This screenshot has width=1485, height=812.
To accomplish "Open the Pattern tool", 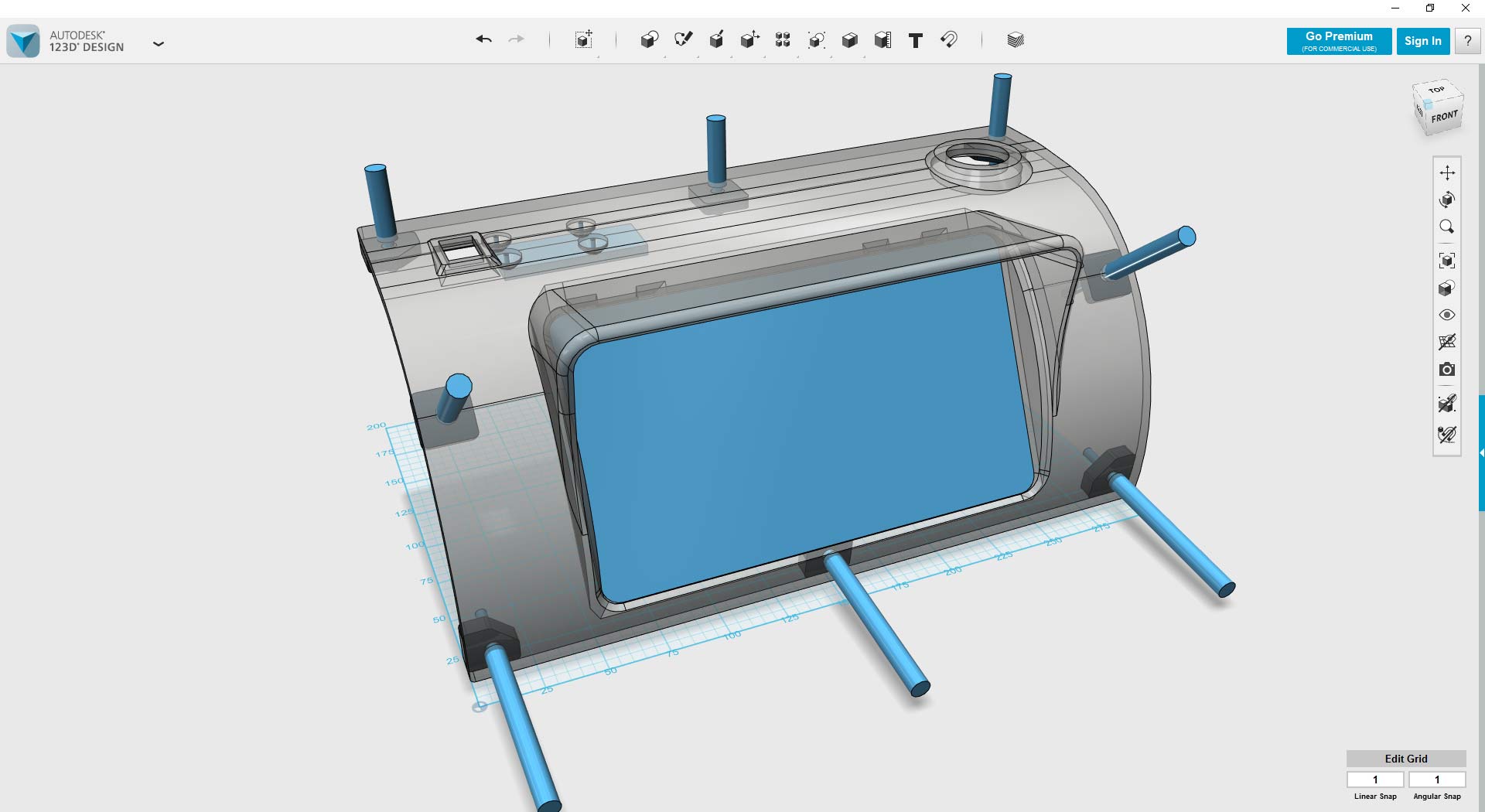I will [783, 40].
